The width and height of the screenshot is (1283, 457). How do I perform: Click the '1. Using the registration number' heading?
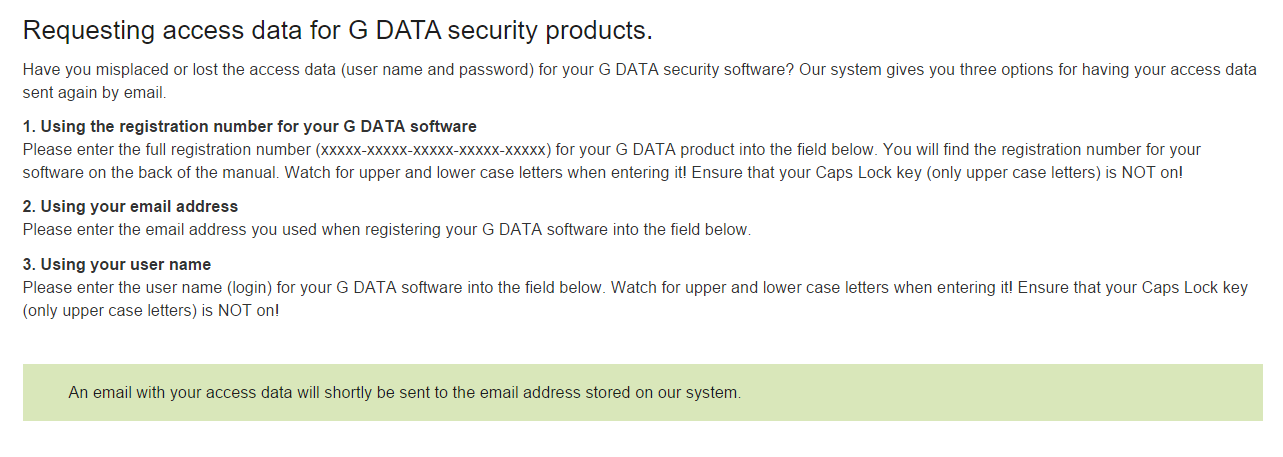pyautogui.click(x=249, y=126)
